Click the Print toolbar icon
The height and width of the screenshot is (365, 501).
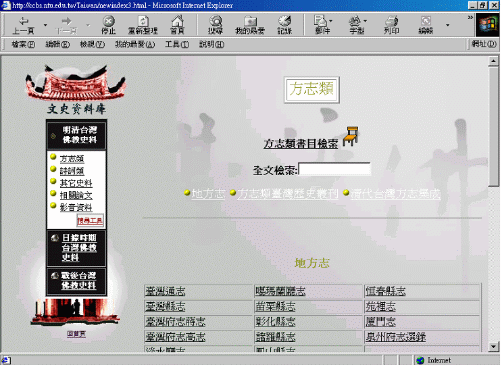click(x=391, y=21)
